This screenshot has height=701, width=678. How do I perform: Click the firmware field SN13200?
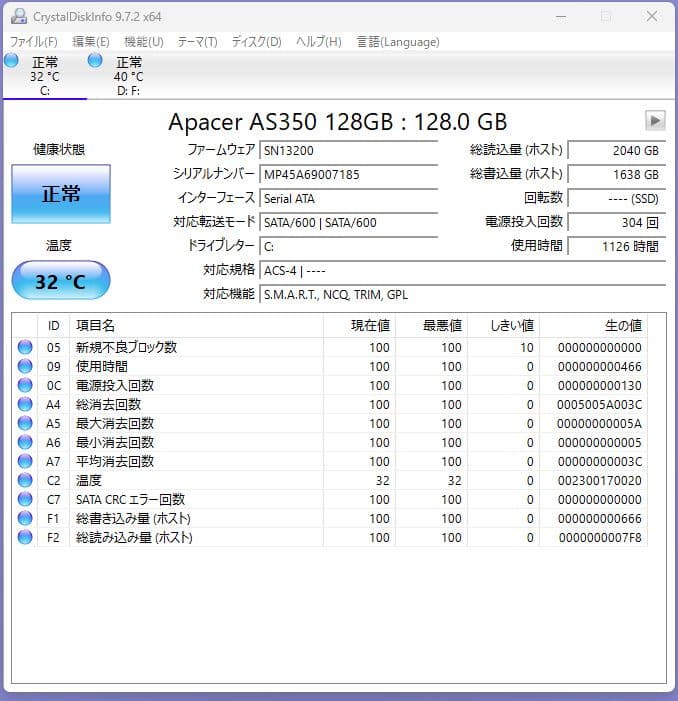point(348,151)
